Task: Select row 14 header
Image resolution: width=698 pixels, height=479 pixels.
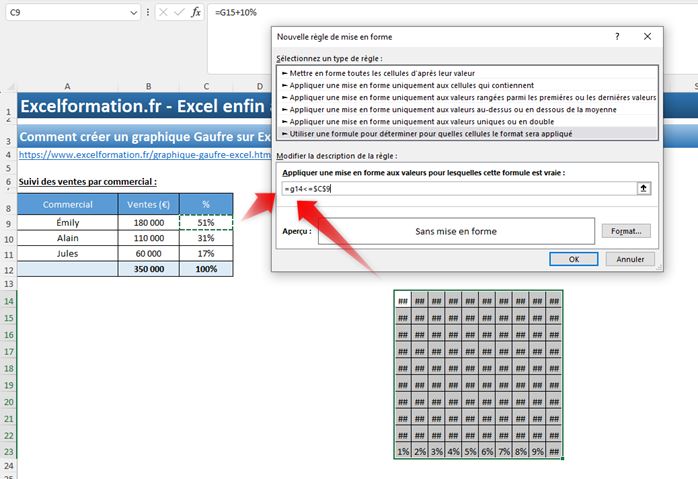Action: click(x=8, y=301)
